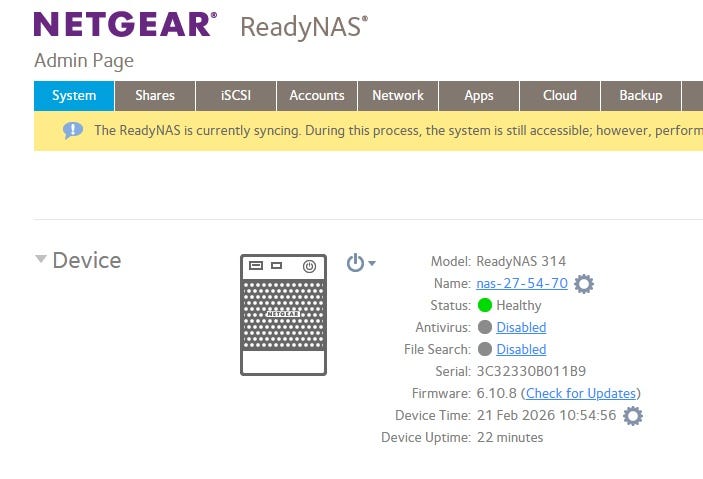This screenshot has height=479, width=703.
Task: Click the Device section heading
Action: click(87, 260)
